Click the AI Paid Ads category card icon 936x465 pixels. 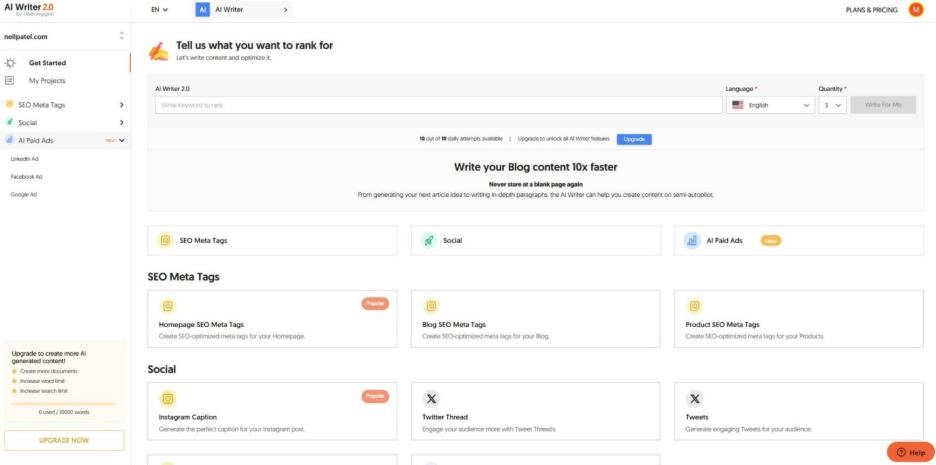[x=692, y=241]
